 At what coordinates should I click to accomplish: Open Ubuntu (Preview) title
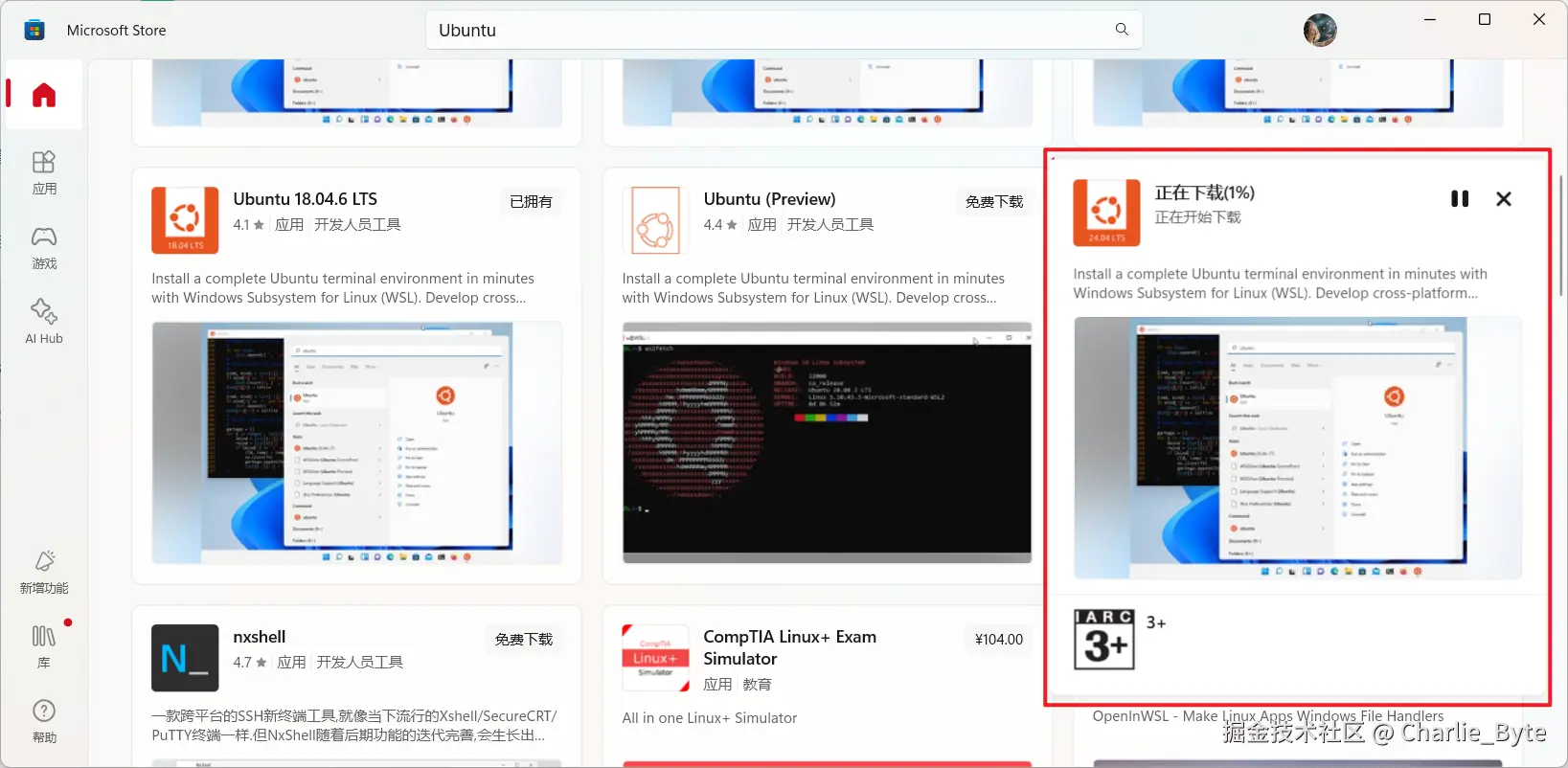pos(770,199)
